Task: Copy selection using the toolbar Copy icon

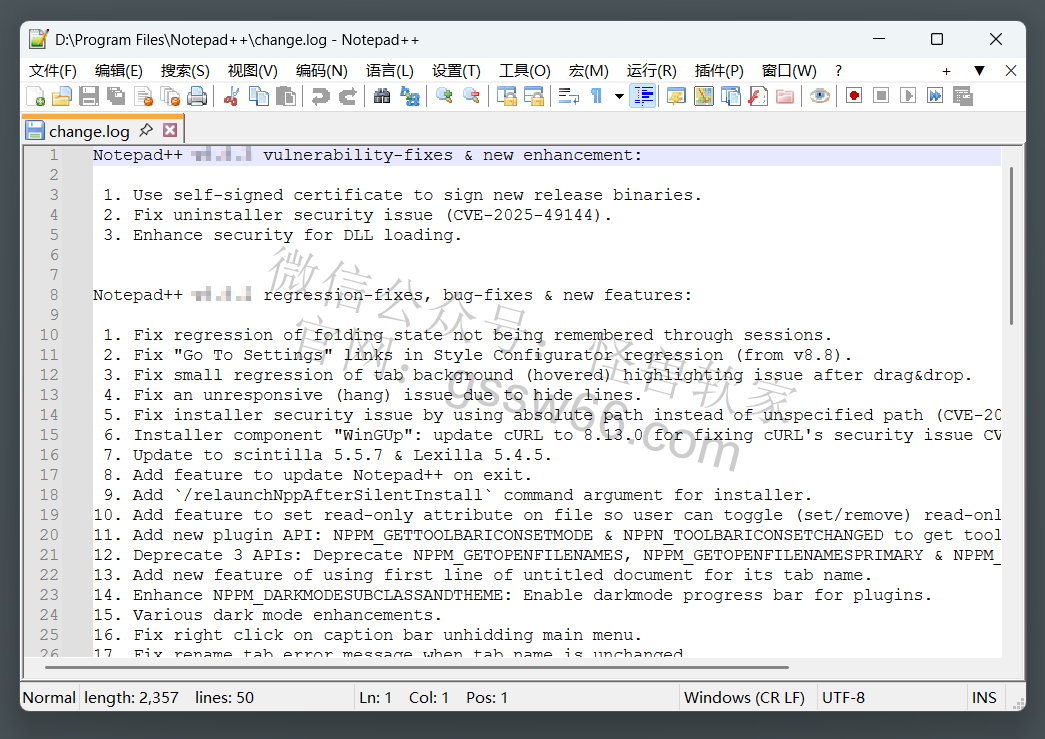Action: coord(259,97)
